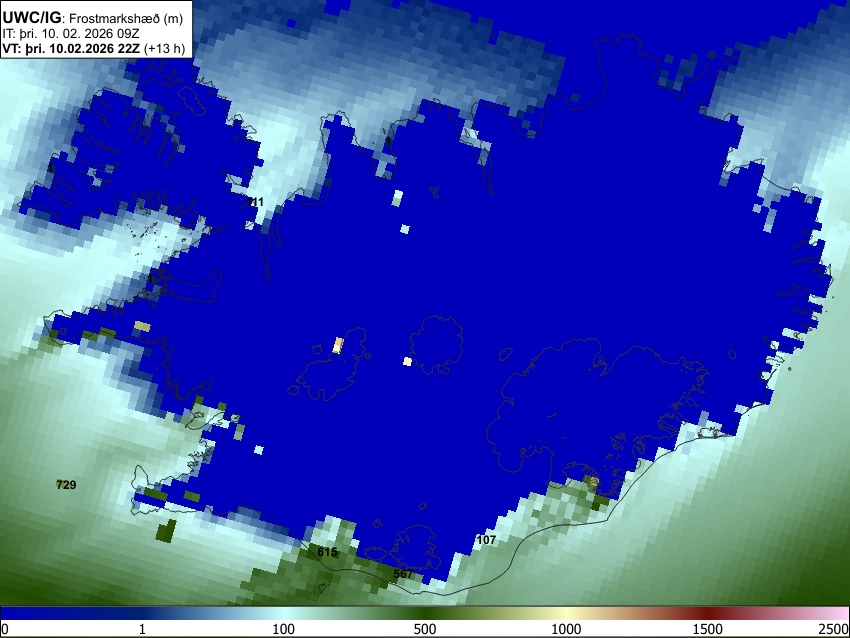Click the colour scale bar legend
Viewport: 850px width, 638px height.
(x=425, y=614)
